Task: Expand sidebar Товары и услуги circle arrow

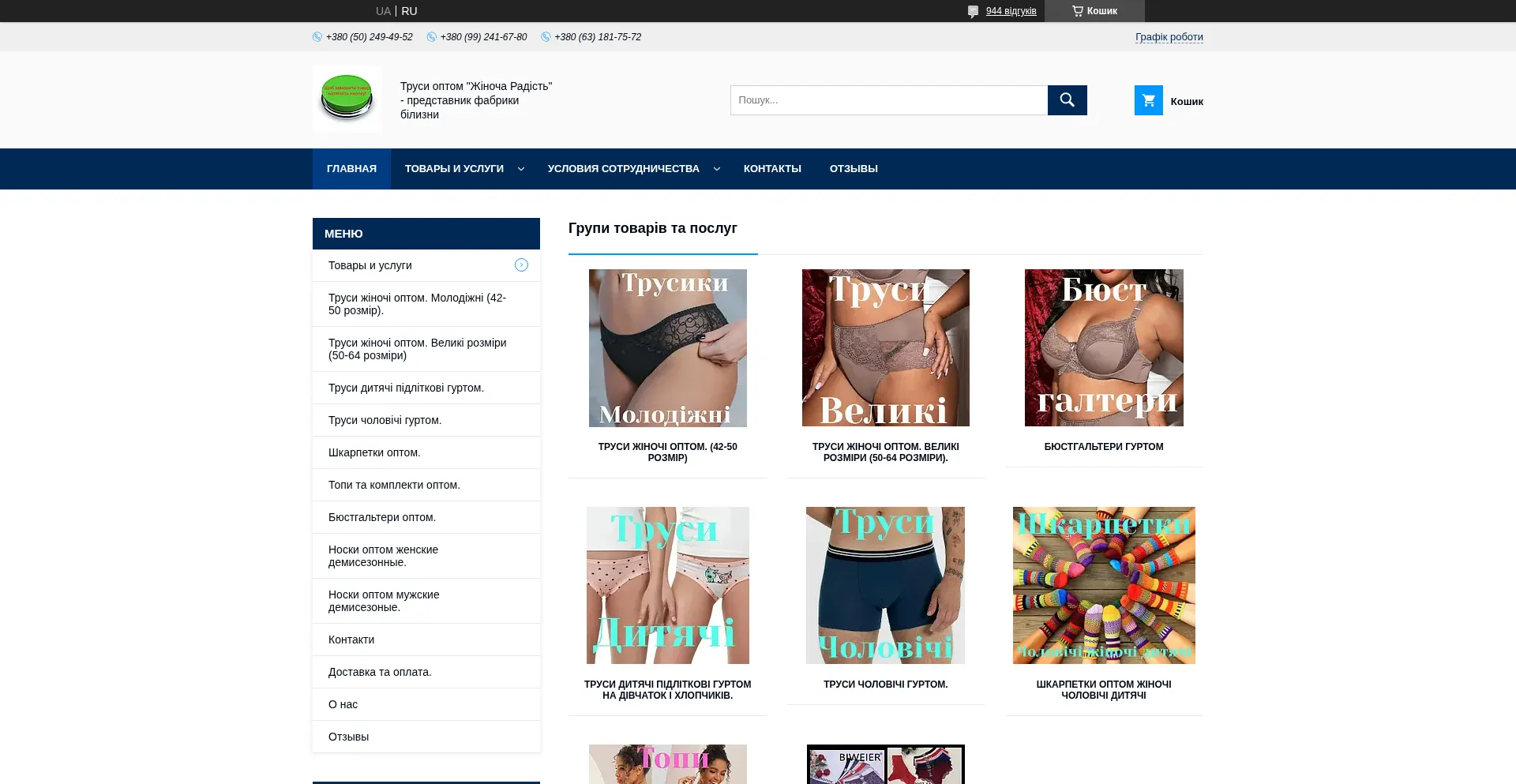Action: [521, 265]
